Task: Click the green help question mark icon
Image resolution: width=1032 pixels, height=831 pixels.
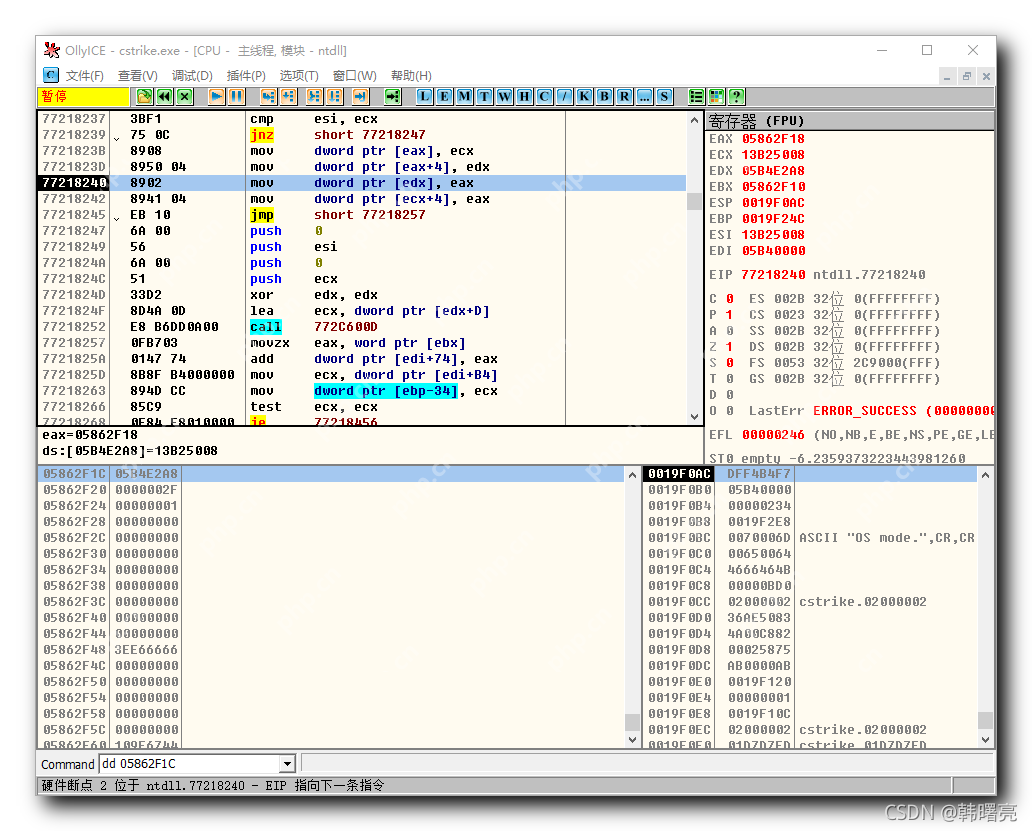Action: click(x=736, y=97)
